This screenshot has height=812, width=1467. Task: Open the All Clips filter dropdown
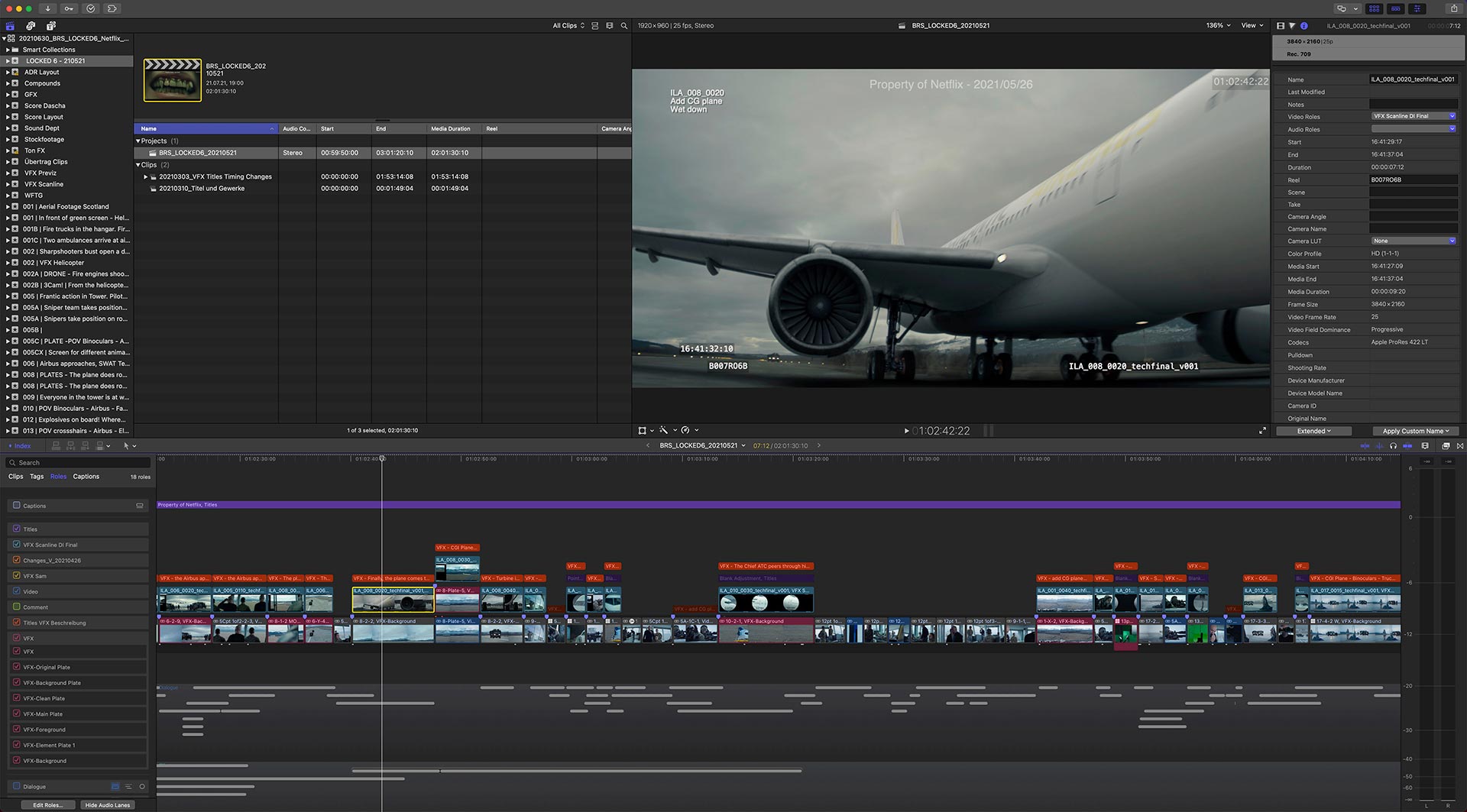click(x=568, y=26)
